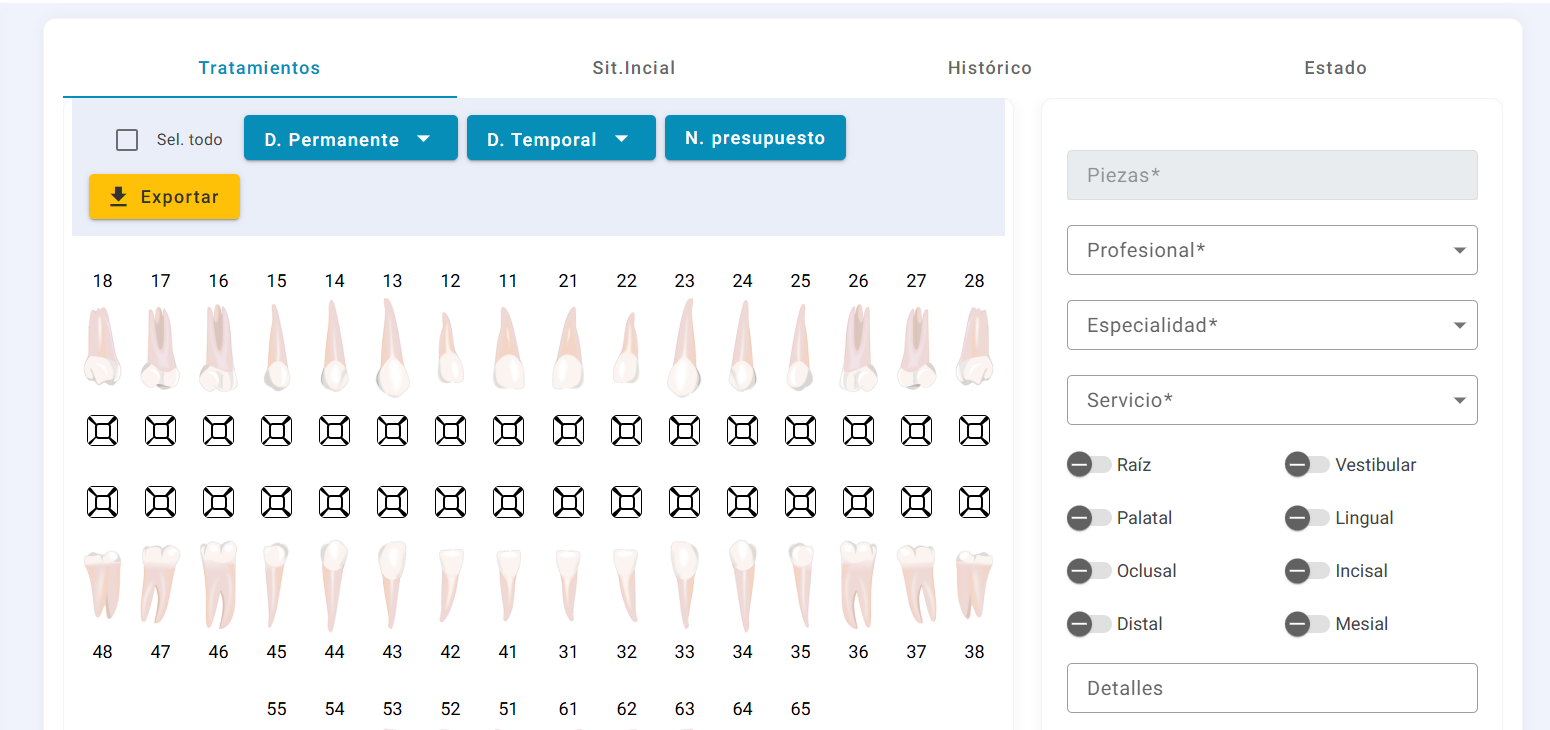Pick tooth 21 image

pos(569,347)
